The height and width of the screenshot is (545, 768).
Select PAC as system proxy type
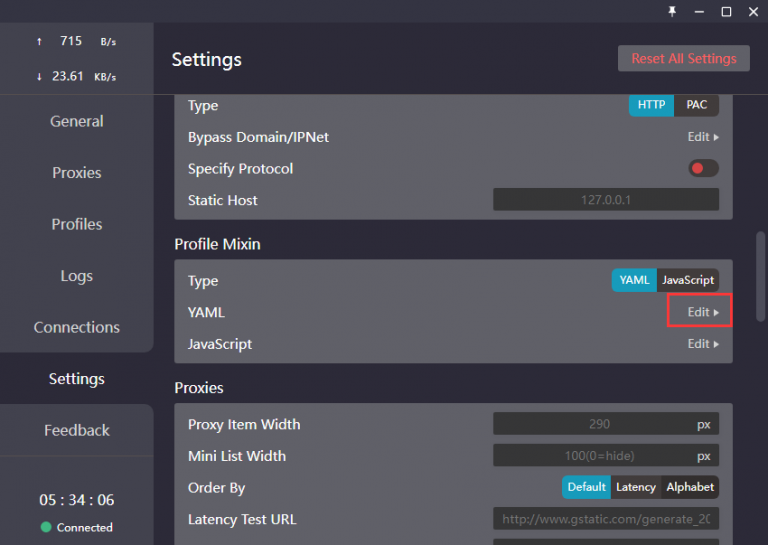pos(696,105)
